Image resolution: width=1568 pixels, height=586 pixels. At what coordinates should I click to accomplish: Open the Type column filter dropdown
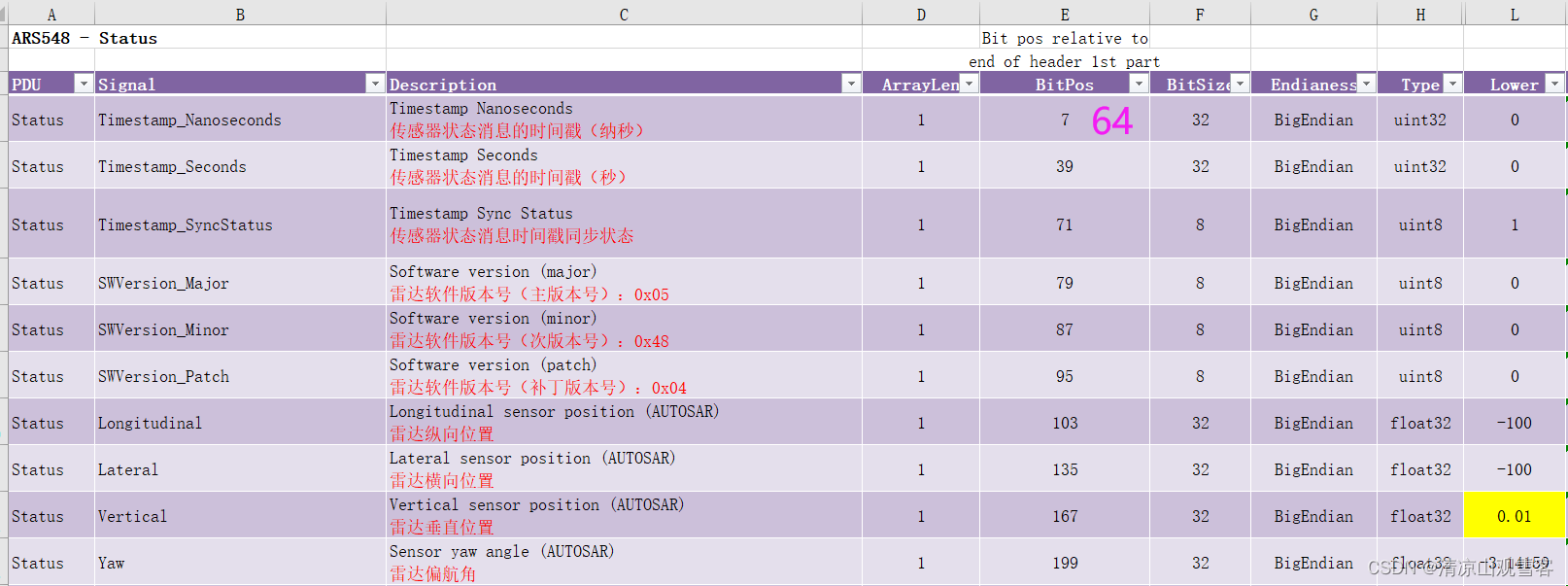click(1452, 84)
